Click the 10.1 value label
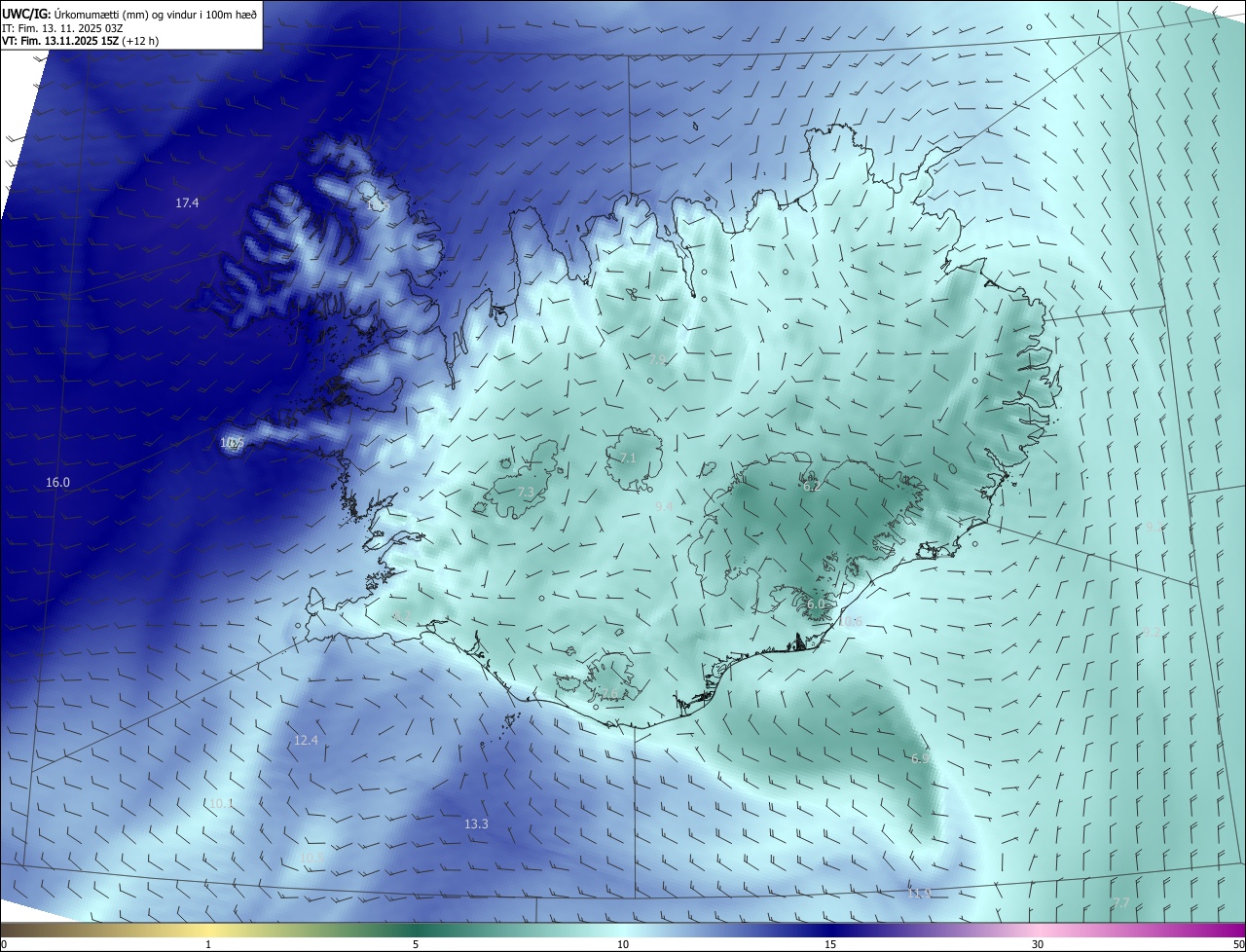The image size is (1246, 952). coord(221,804)
